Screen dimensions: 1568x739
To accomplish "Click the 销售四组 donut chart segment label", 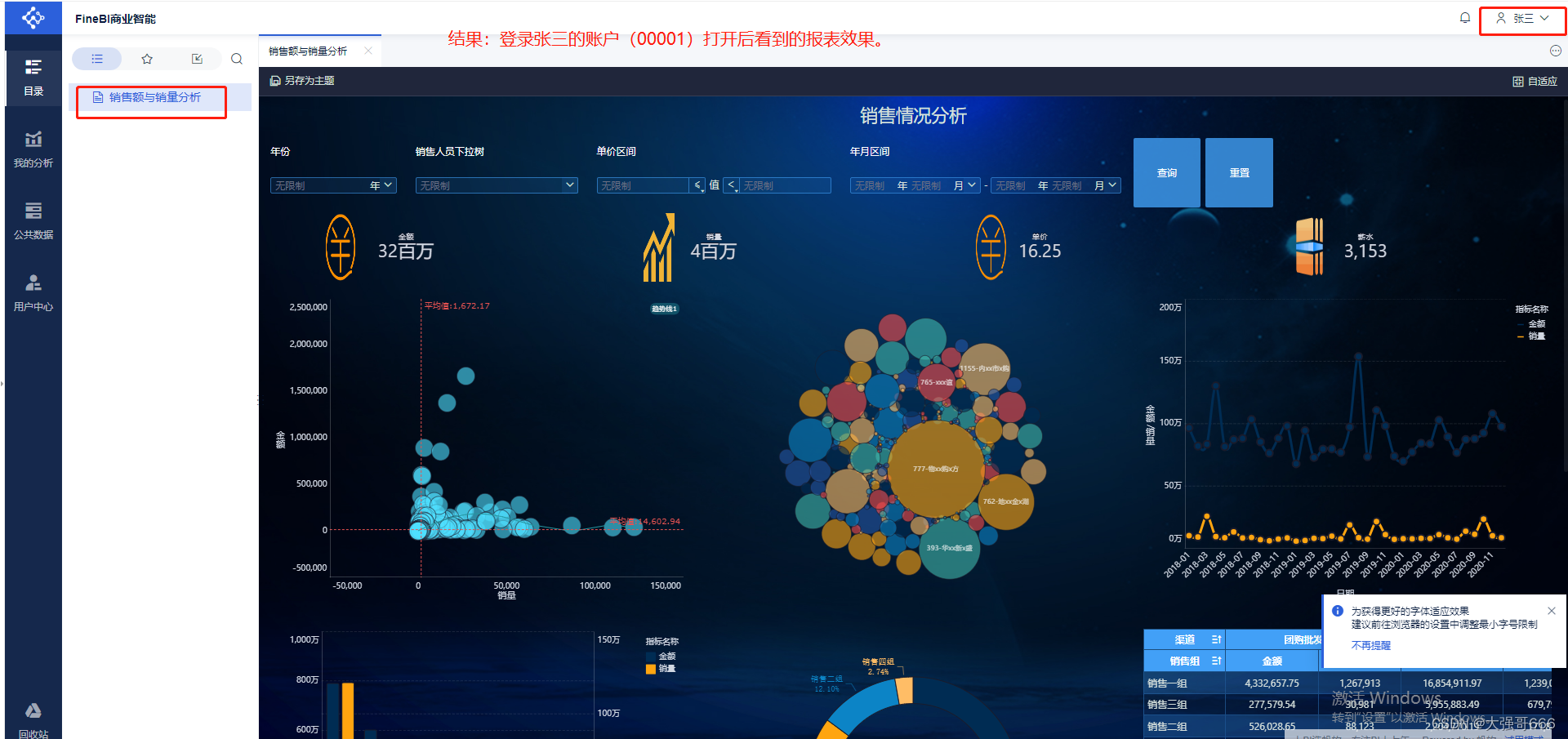I will (878, 666).
